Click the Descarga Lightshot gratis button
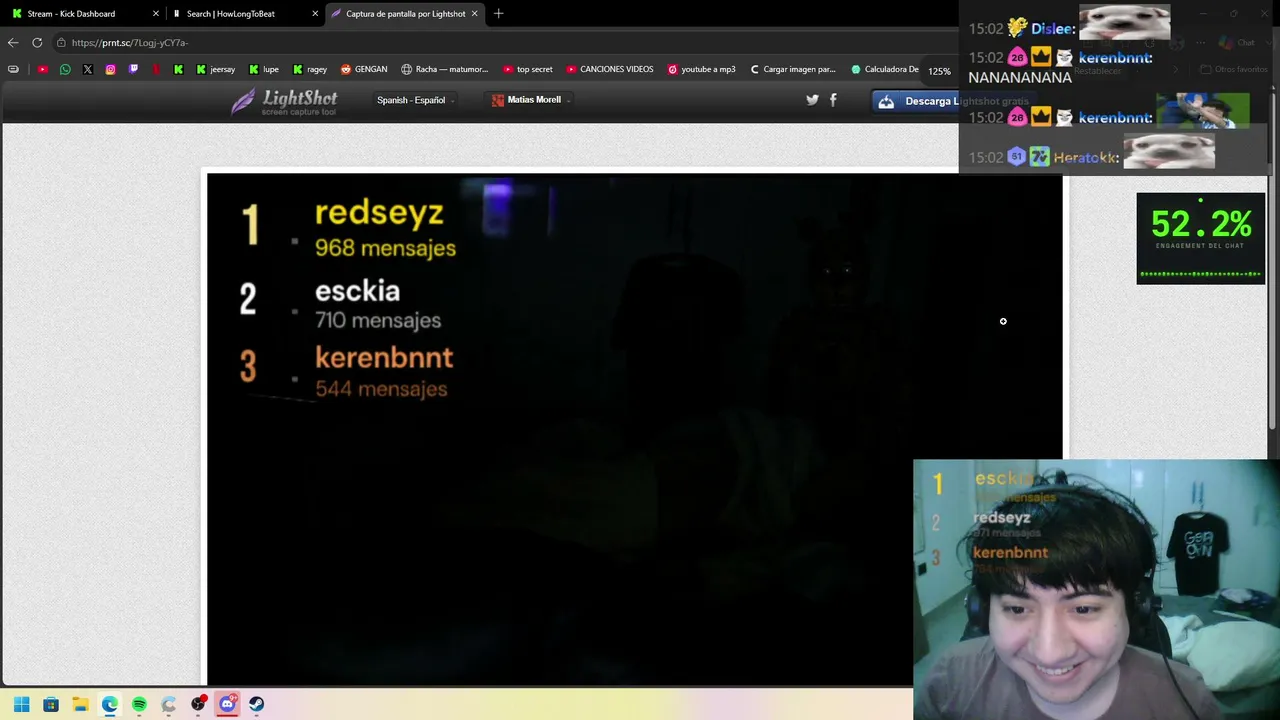1280x720 pixels. pos(954,101)
